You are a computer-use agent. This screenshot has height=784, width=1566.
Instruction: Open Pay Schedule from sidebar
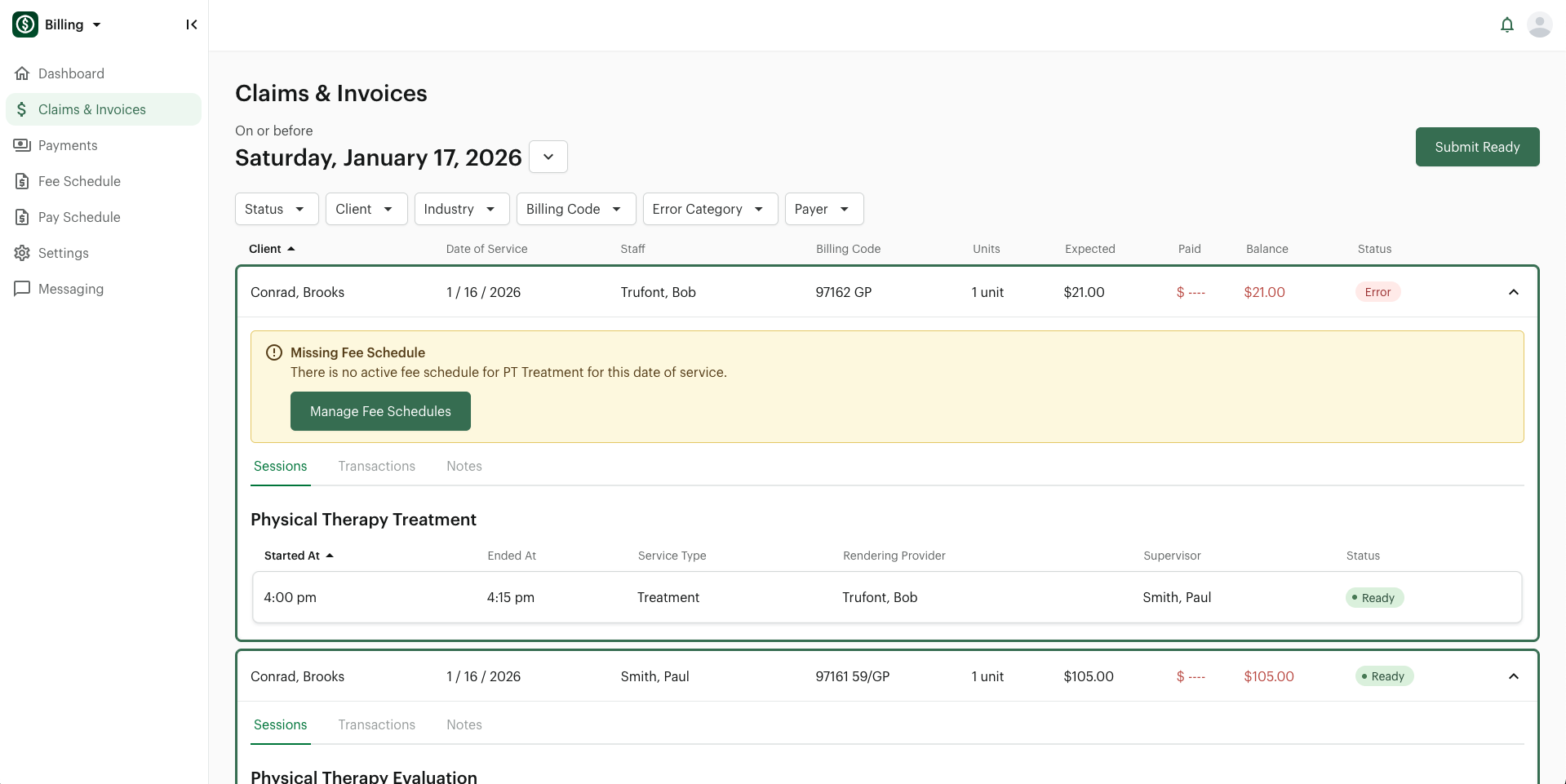(x=79, y=217)
